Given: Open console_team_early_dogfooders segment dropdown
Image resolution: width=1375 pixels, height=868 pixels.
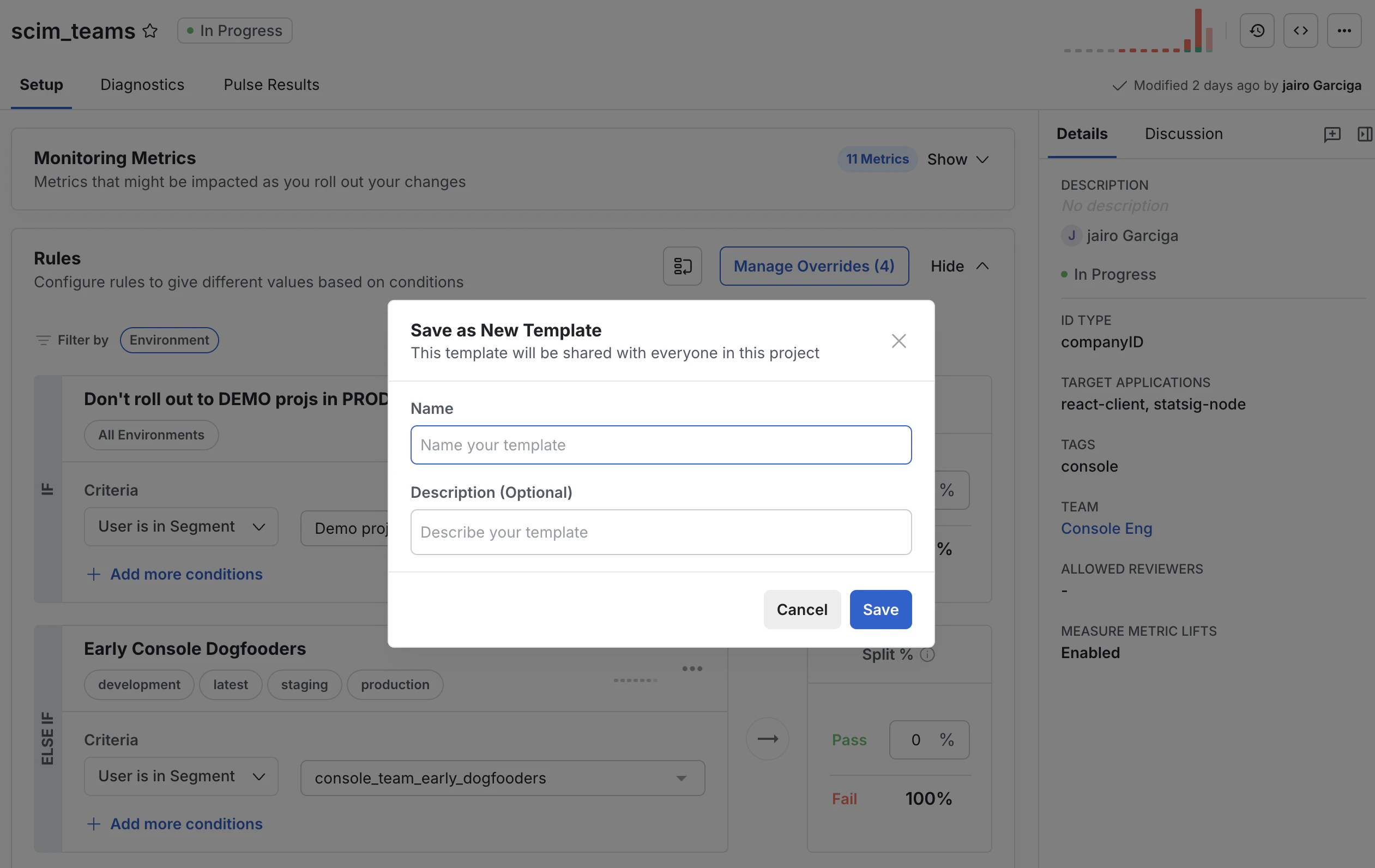Looking at the screenshot, I should coord(503,778).
